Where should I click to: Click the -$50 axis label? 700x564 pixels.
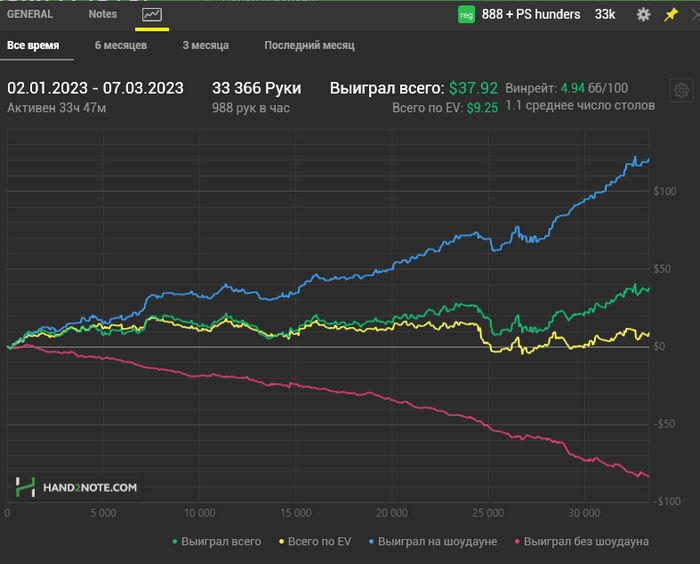pos(664,424)
